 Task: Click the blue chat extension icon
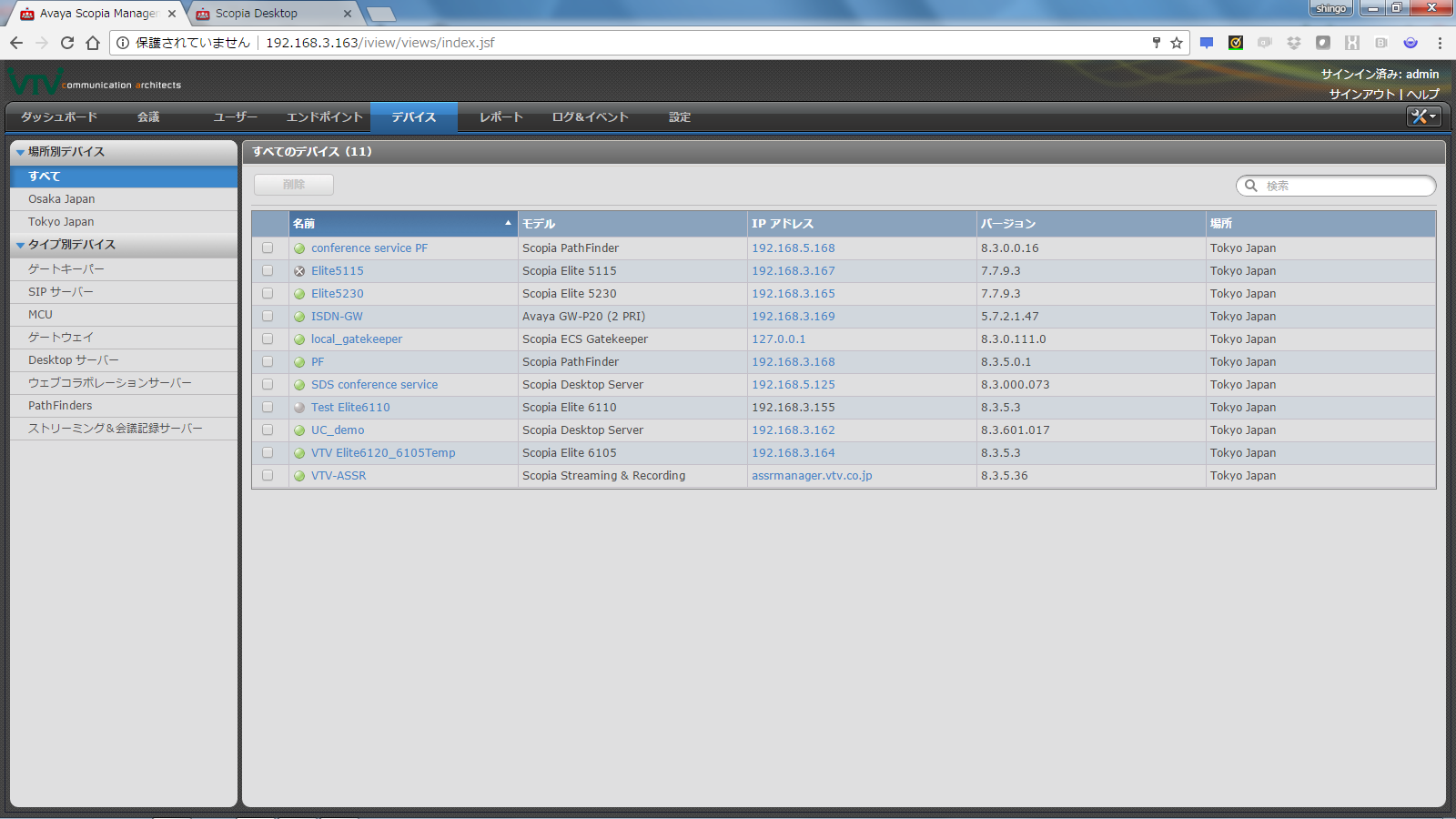tap(1207, 43)
